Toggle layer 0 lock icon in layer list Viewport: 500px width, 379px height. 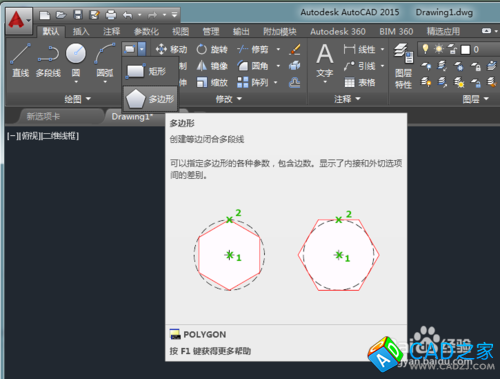click(452, 49)
